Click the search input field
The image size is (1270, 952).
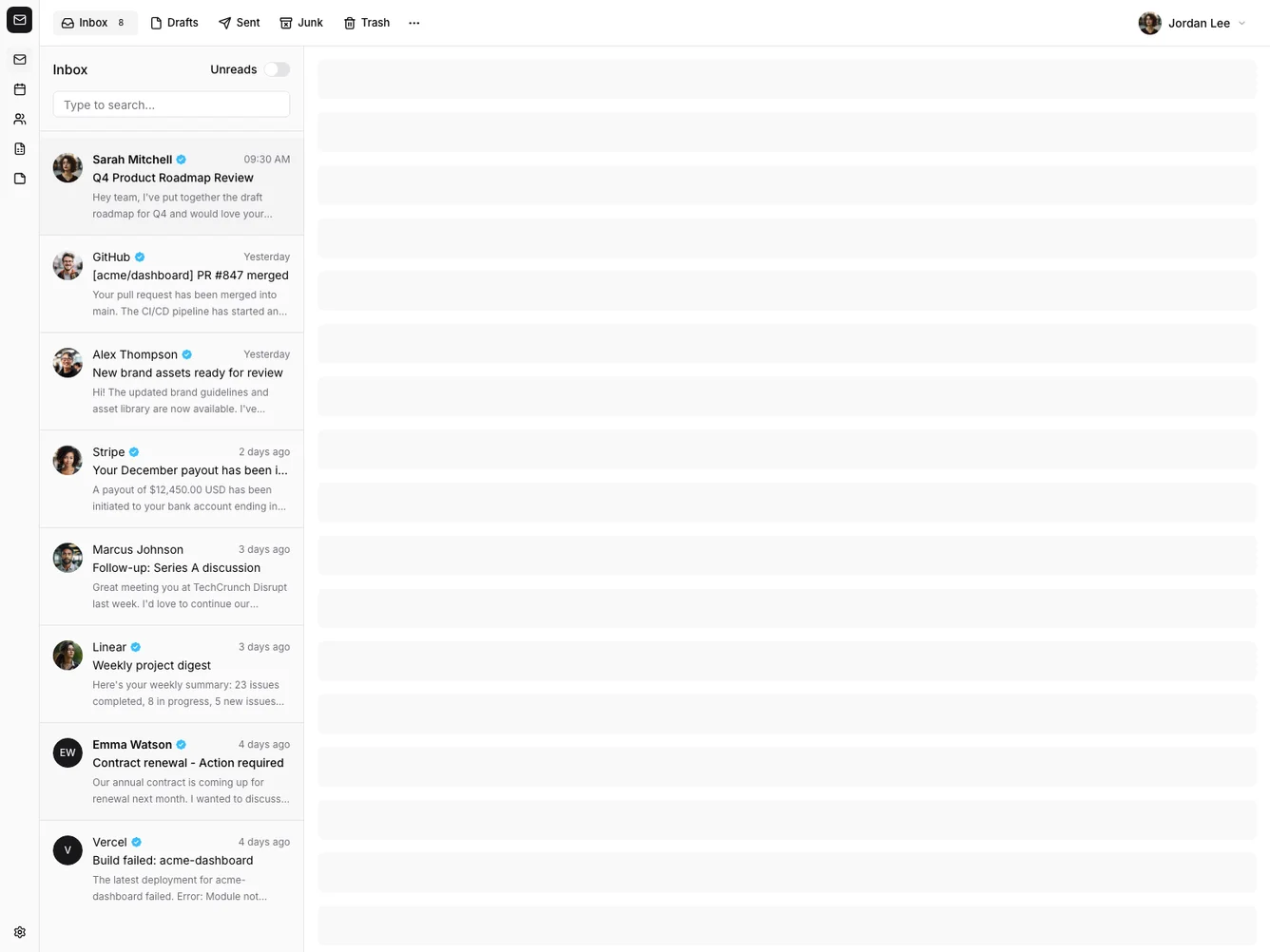click(x=171, y=105)
